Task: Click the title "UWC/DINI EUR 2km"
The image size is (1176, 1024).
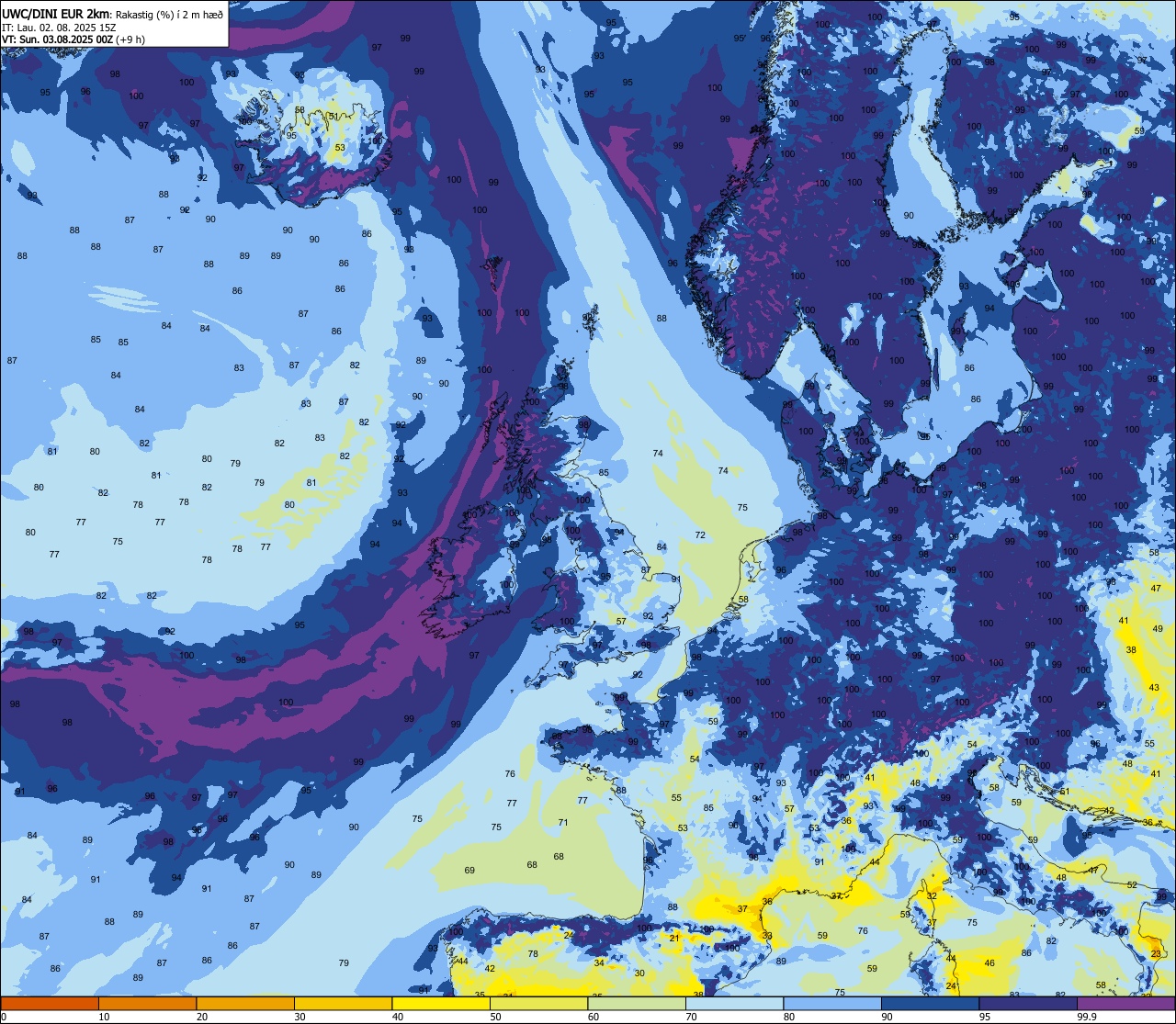Action: [56, 14]
